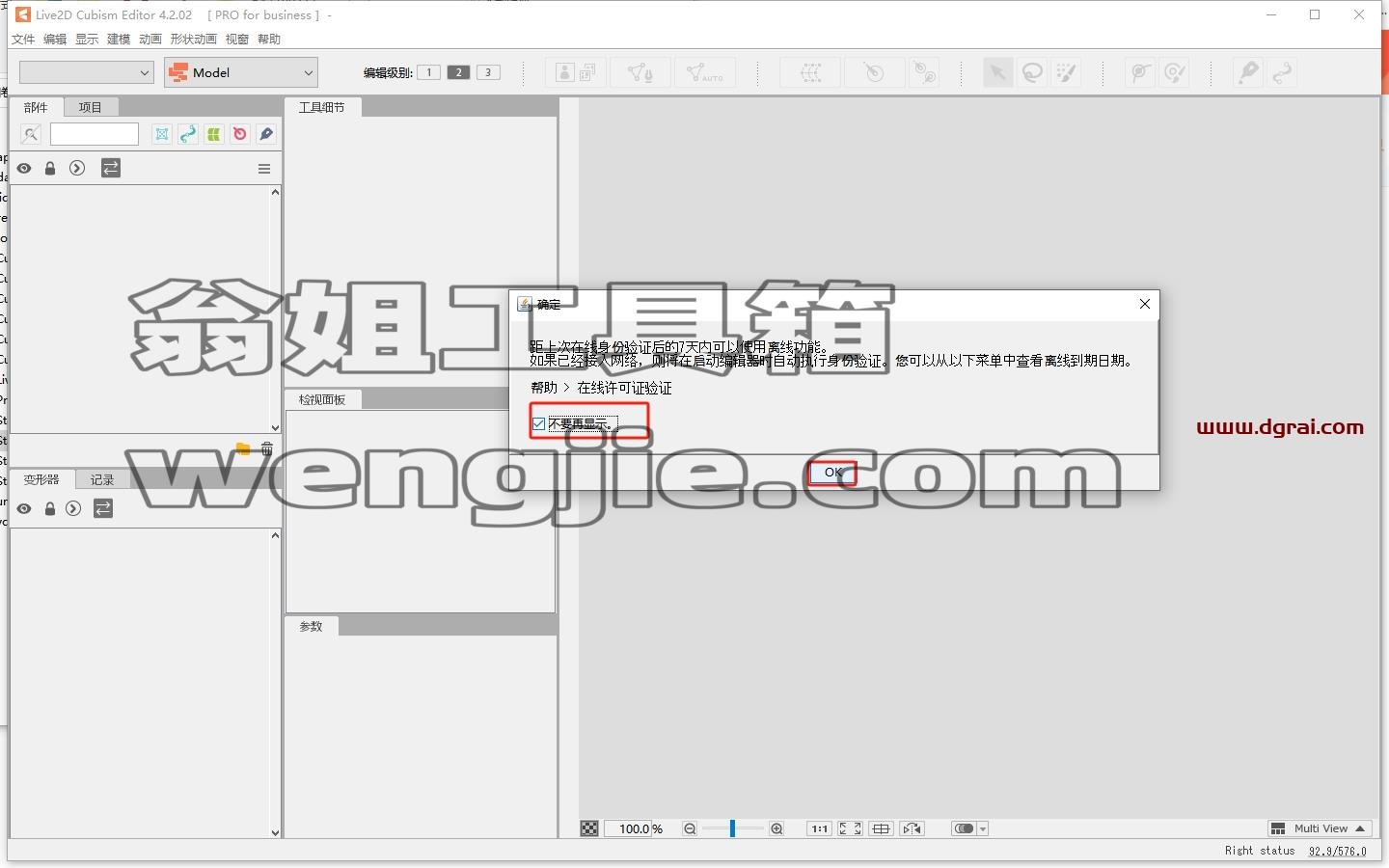Click the fit-to-screen view icon
The width and height of the screenshot is (1389, 868).
pos(850,828)
